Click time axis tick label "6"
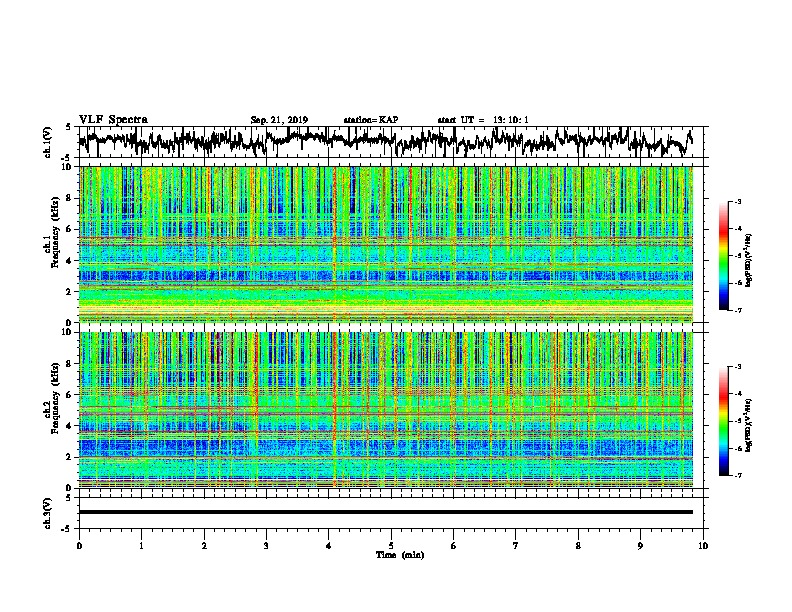Viewport: 792px width, 612px height. (454, 546)
